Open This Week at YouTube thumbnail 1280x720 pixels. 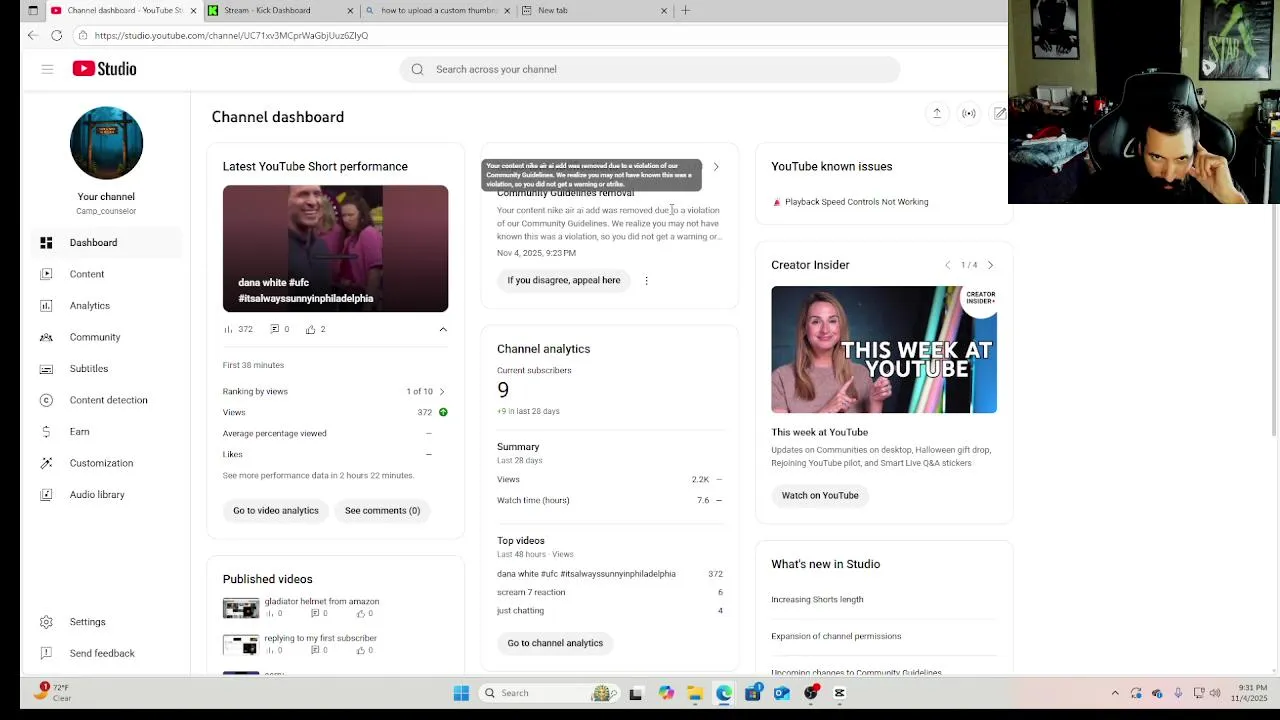(884, 349)
